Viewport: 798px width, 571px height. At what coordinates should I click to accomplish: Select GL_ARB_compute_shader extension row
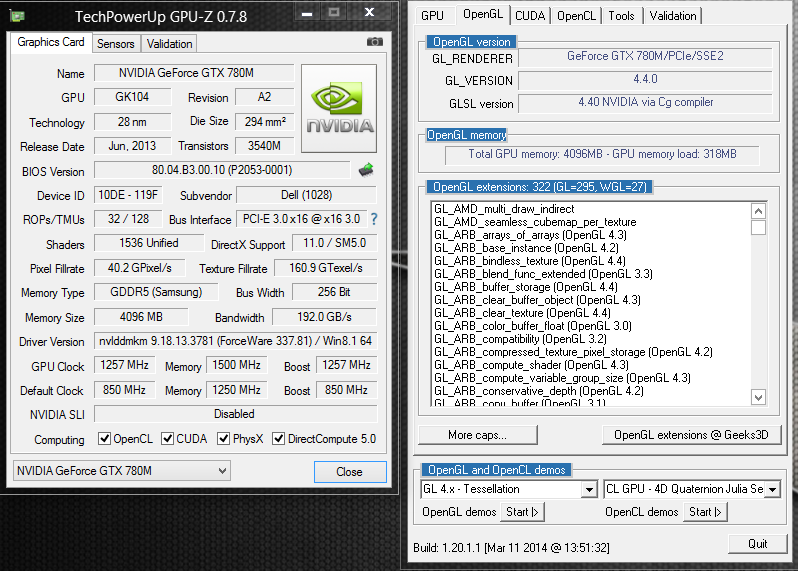531,365
